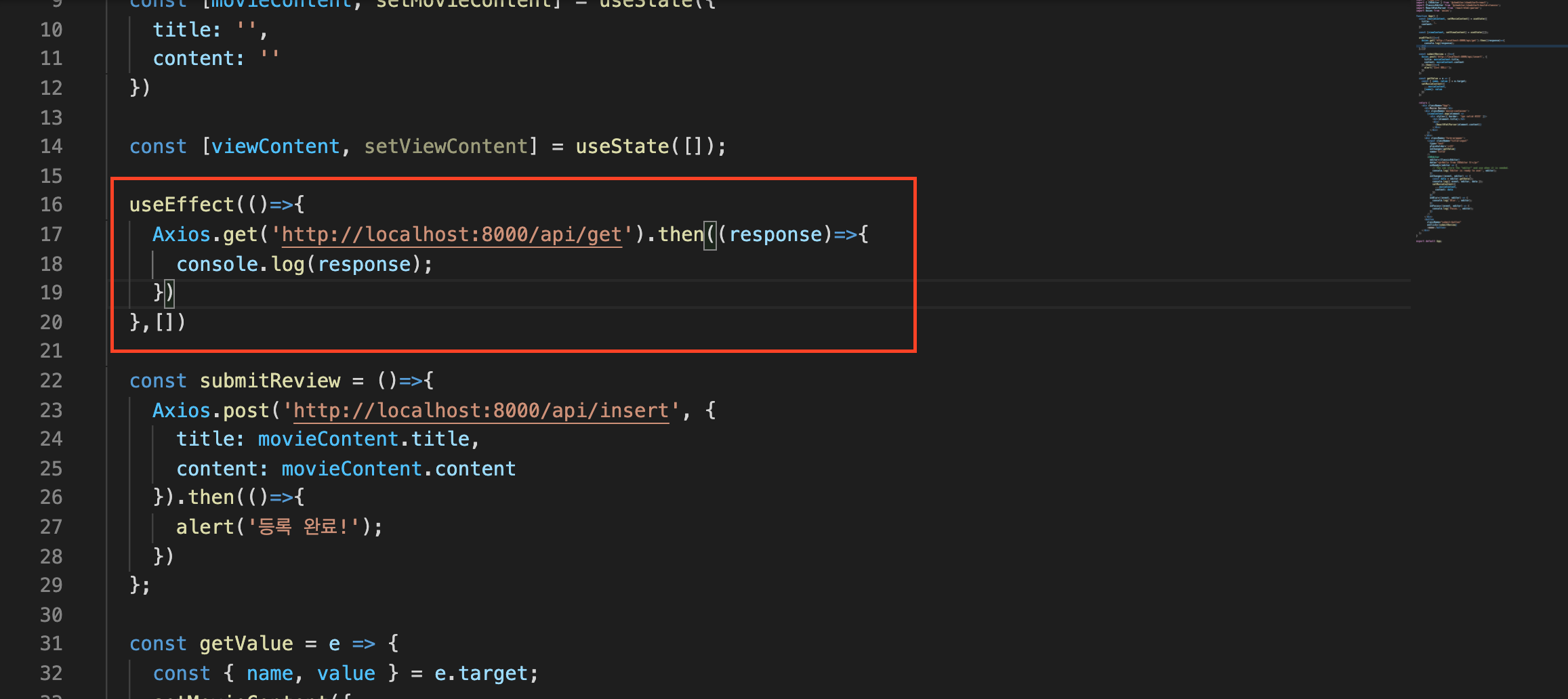Click e.target on line 32
Viewport: 1568px width, 699px height.
coord(481,673)
